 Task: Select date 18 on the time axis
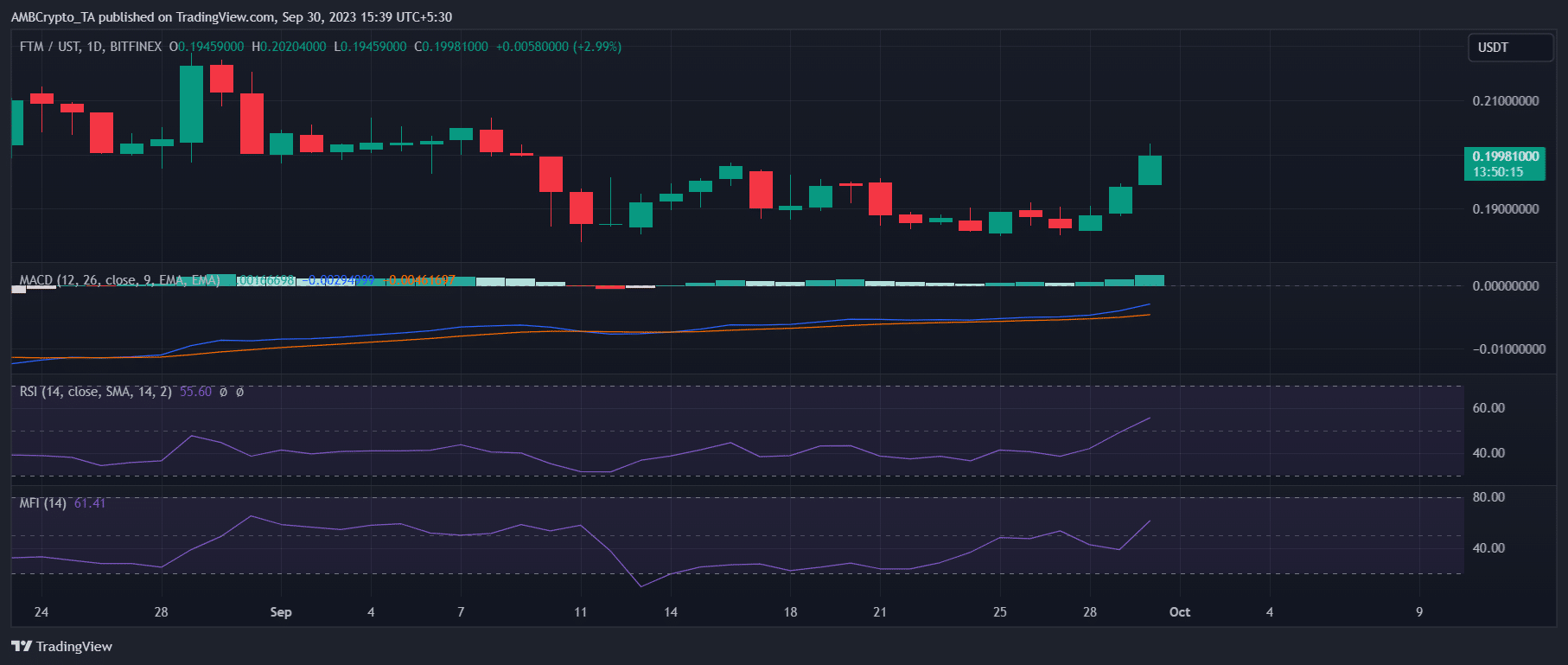[790, 612]
